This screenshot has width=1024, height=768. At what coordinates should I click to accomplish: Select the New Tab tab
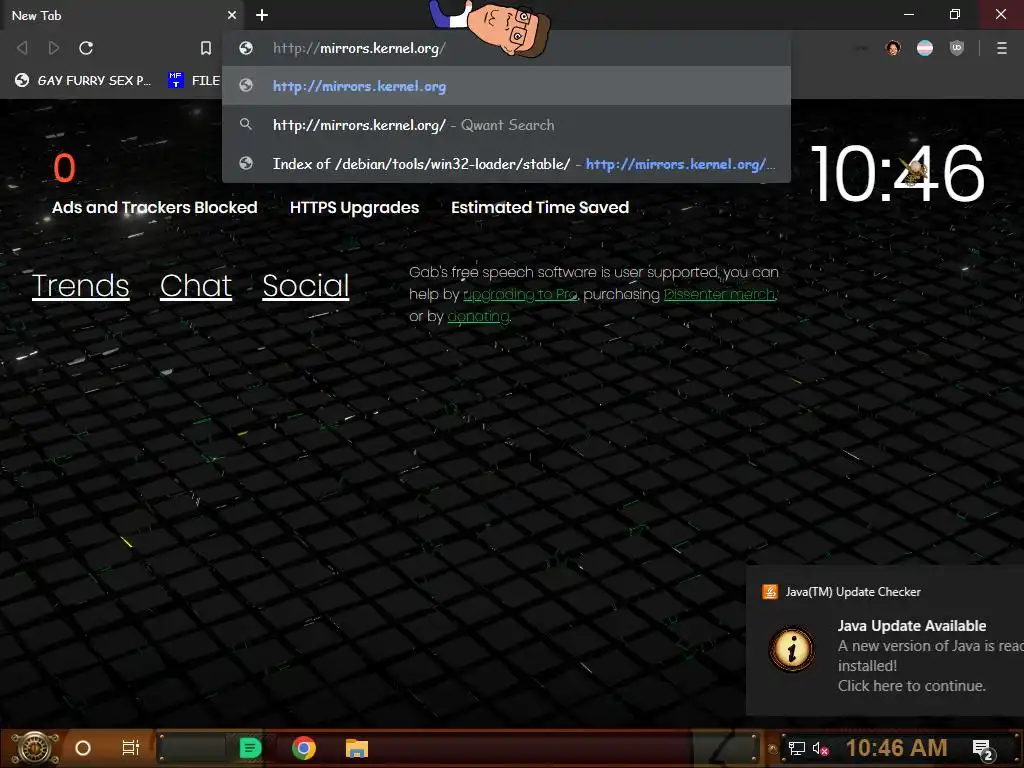pos(121,15)
